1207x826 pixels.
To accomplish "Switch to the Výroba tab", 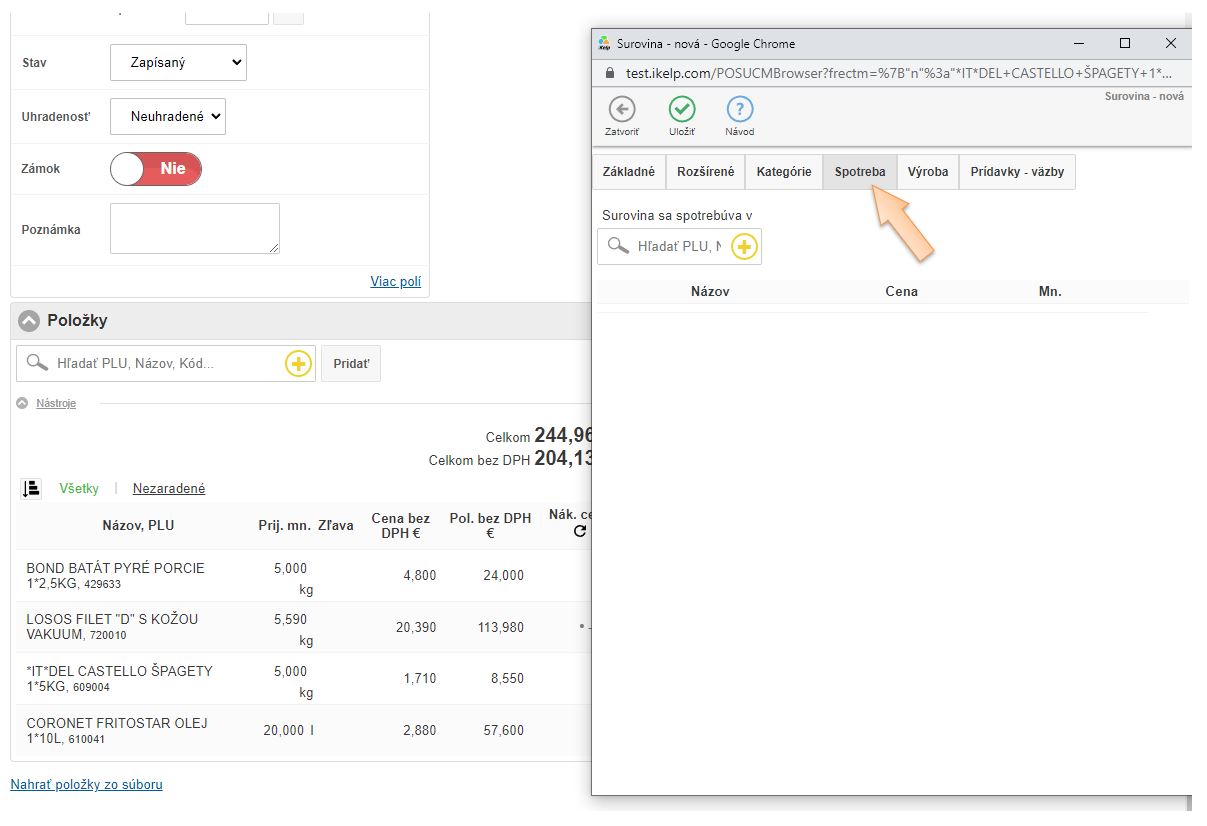I will point(927,172).
